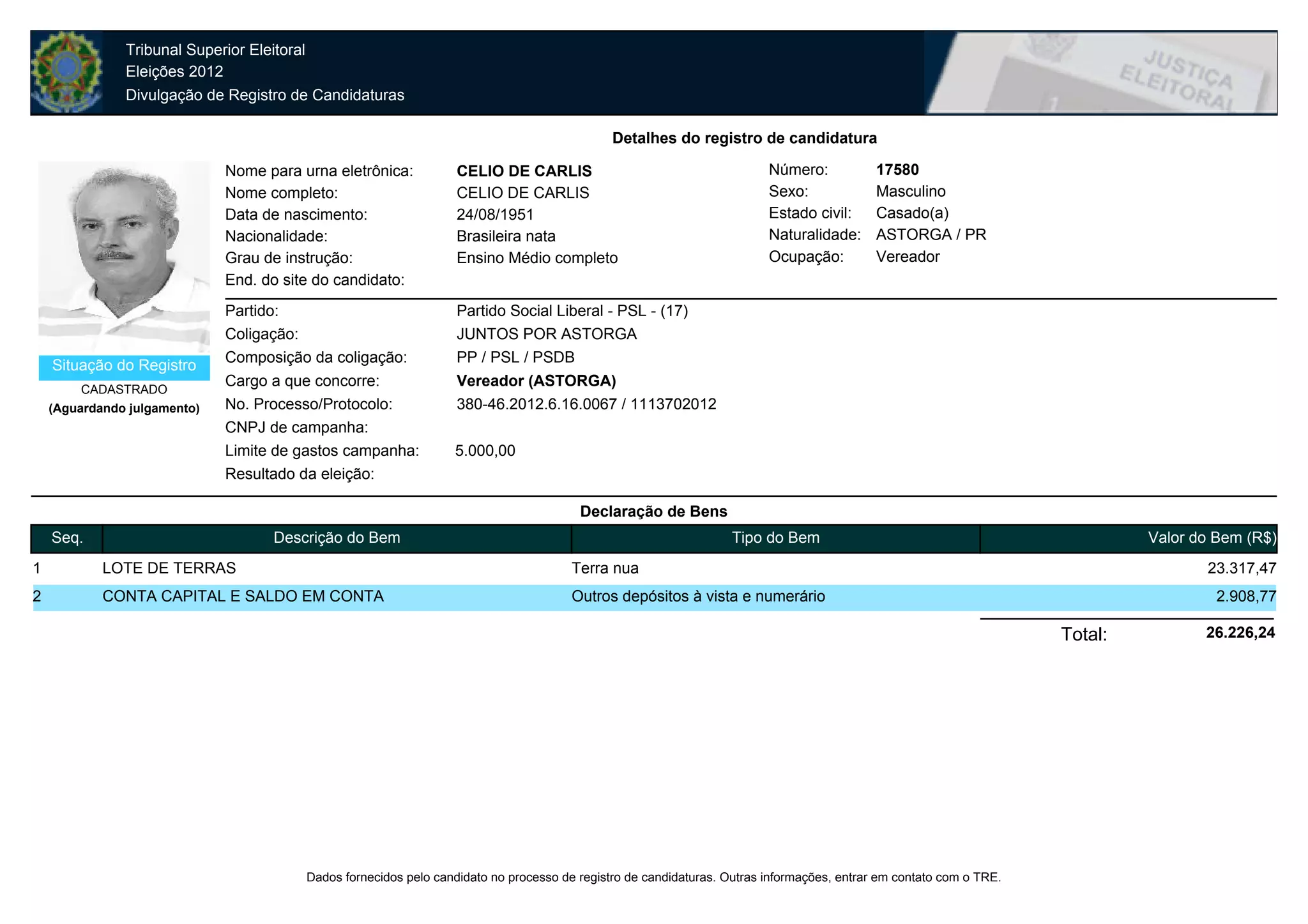The width and height of the screenshot is (1308, 924).
Task: Click the Valor do Bem (R$) header
Action: pyautogui.click(x=1211, y=538)
